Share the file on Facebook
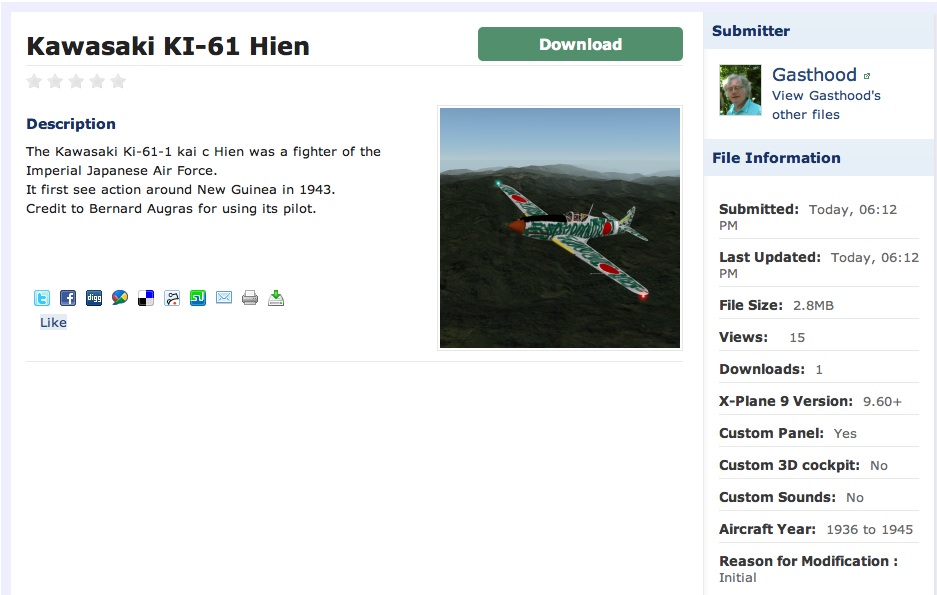937x595 pixels. point(68,298)
